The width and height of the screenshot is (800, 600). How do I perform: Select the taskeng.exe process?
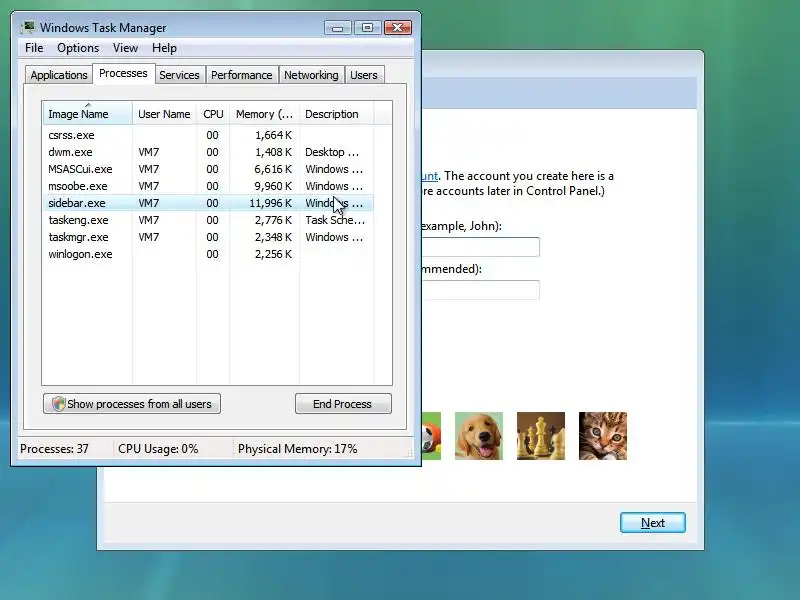click(208, 220)
